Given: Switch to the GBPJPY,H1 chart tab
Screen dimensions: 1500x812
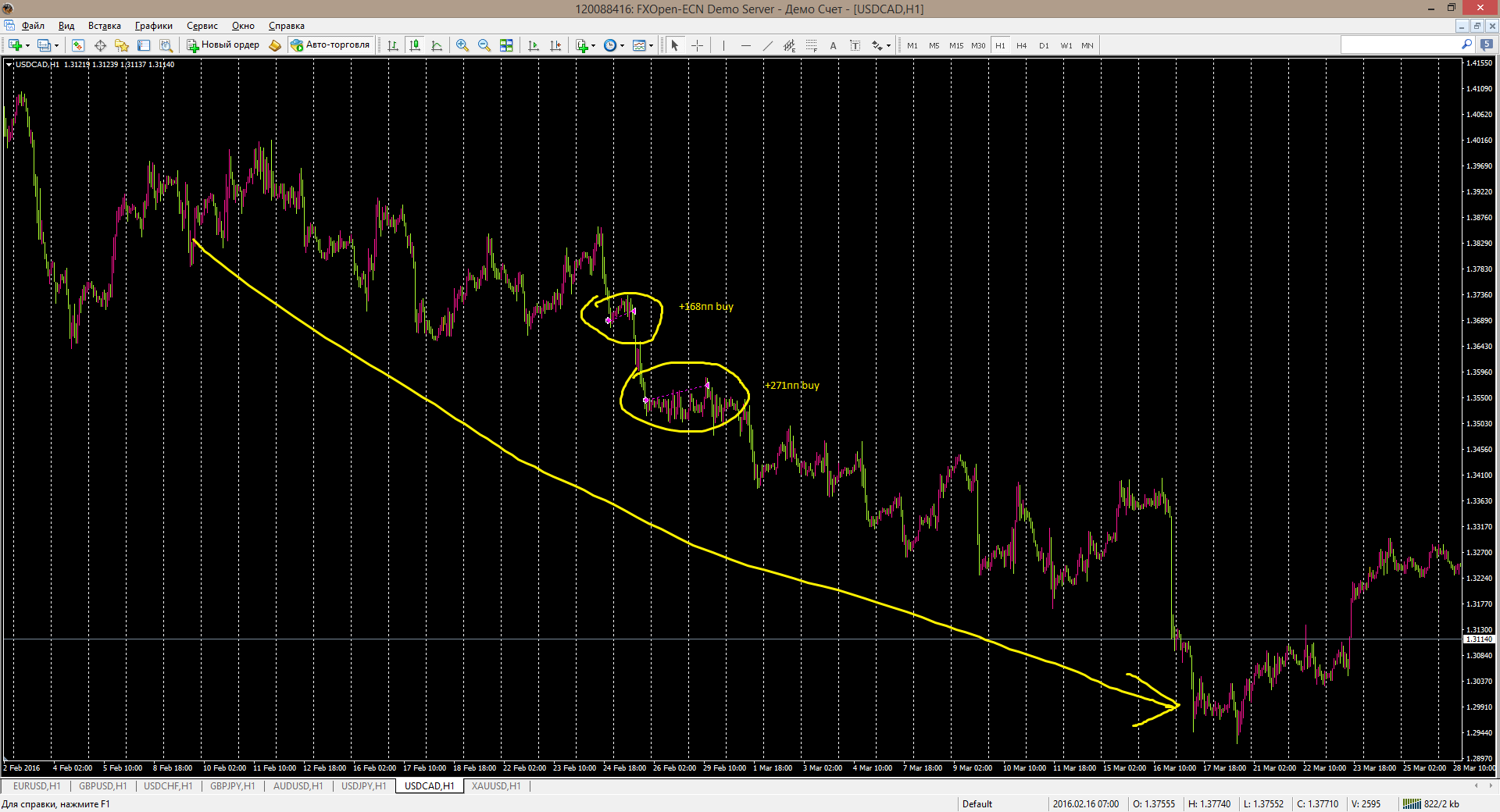Looking at the screenshot, I should 233,786.
